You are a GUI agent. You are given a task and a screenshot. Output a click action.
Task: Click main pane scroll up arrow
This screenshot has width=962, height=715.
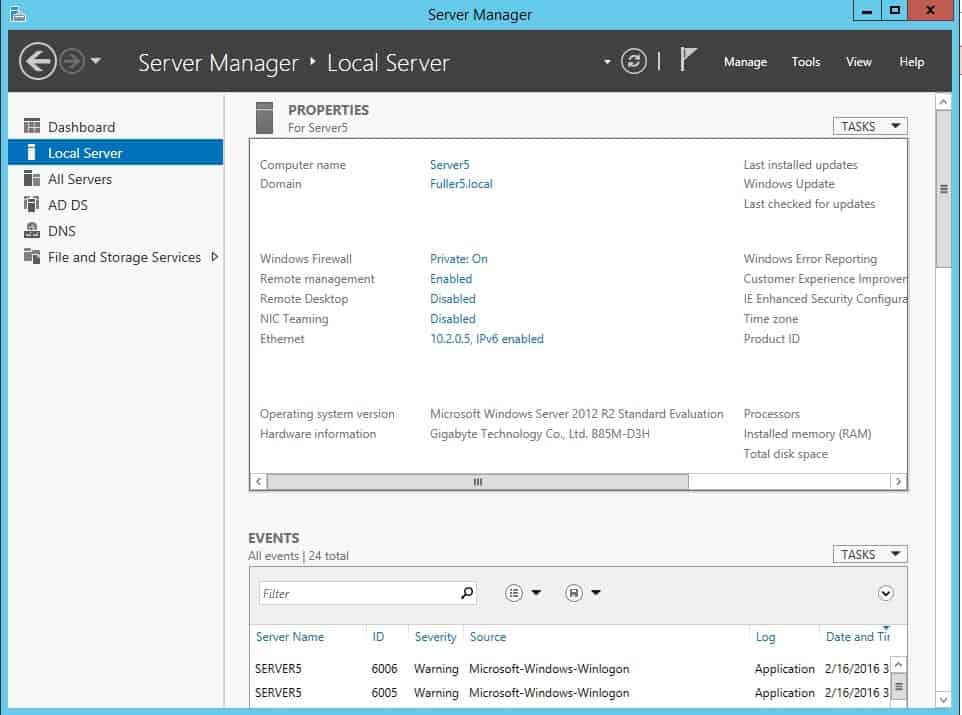pyautogui.click(x=944, y=102)
